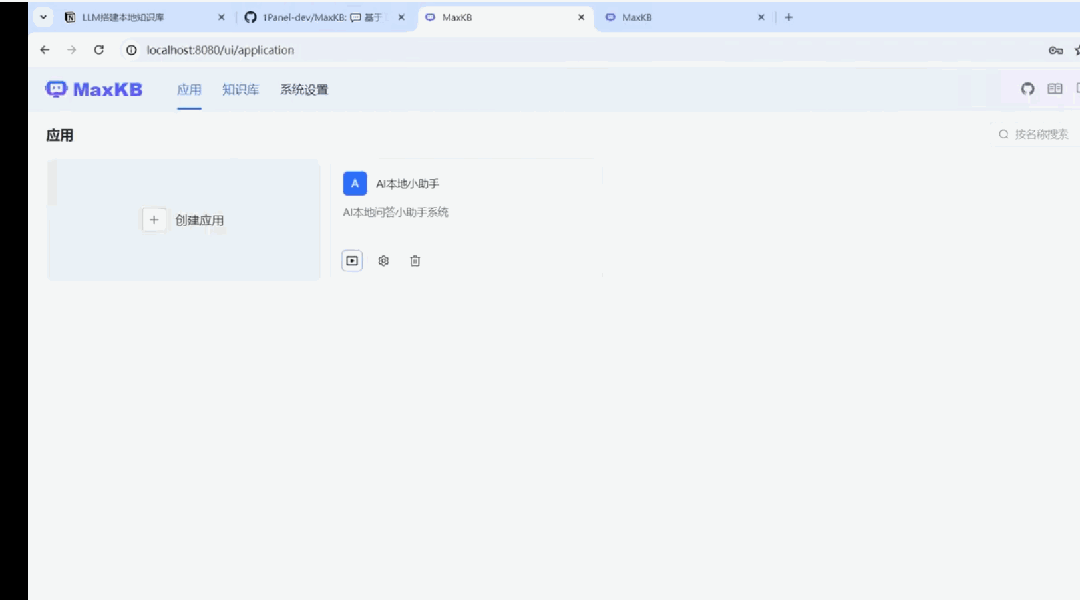Viewport: 1080px width, 600px height.
Task: Click description AI本地问答小助手系统
Action: click(x=395, y=212)
